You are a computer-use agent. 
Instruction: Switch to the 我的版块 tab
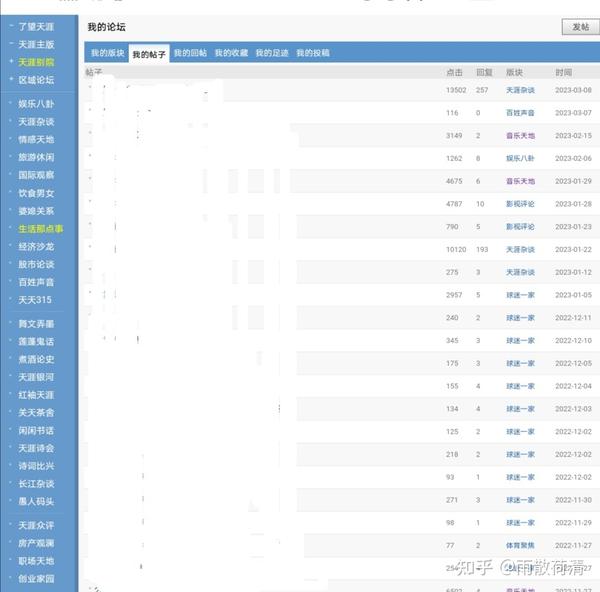point(108,53)
